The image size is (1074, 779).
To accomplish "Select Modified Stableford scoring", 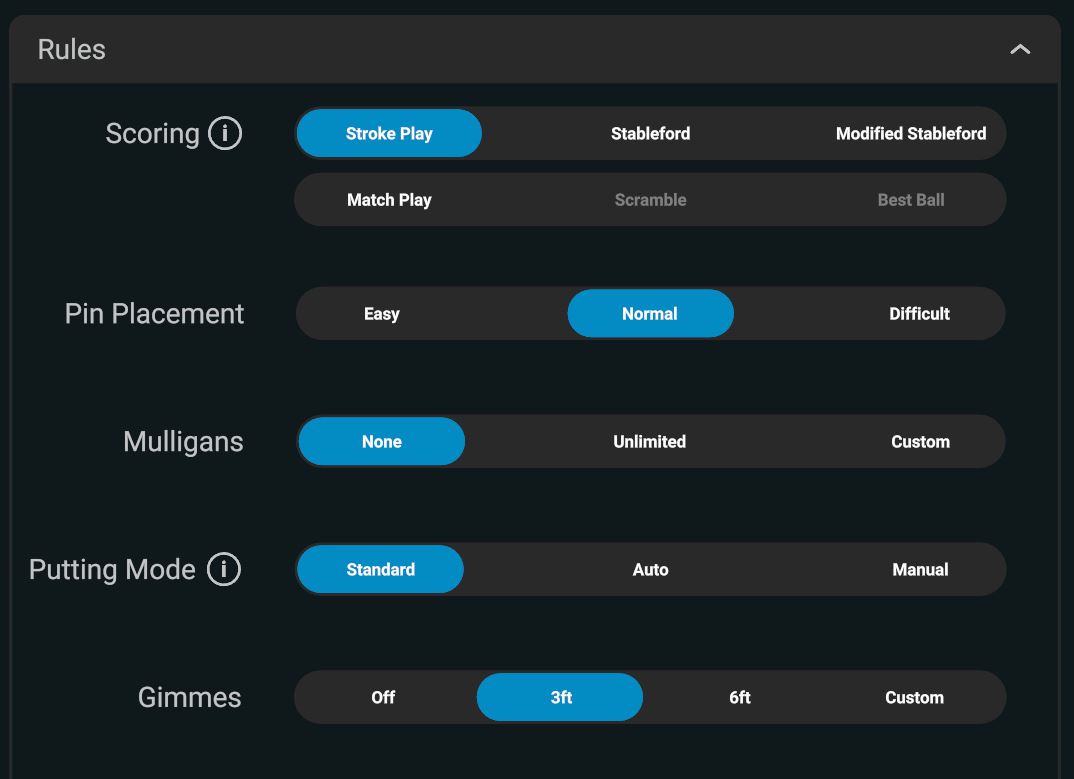I will coord(910,134).
